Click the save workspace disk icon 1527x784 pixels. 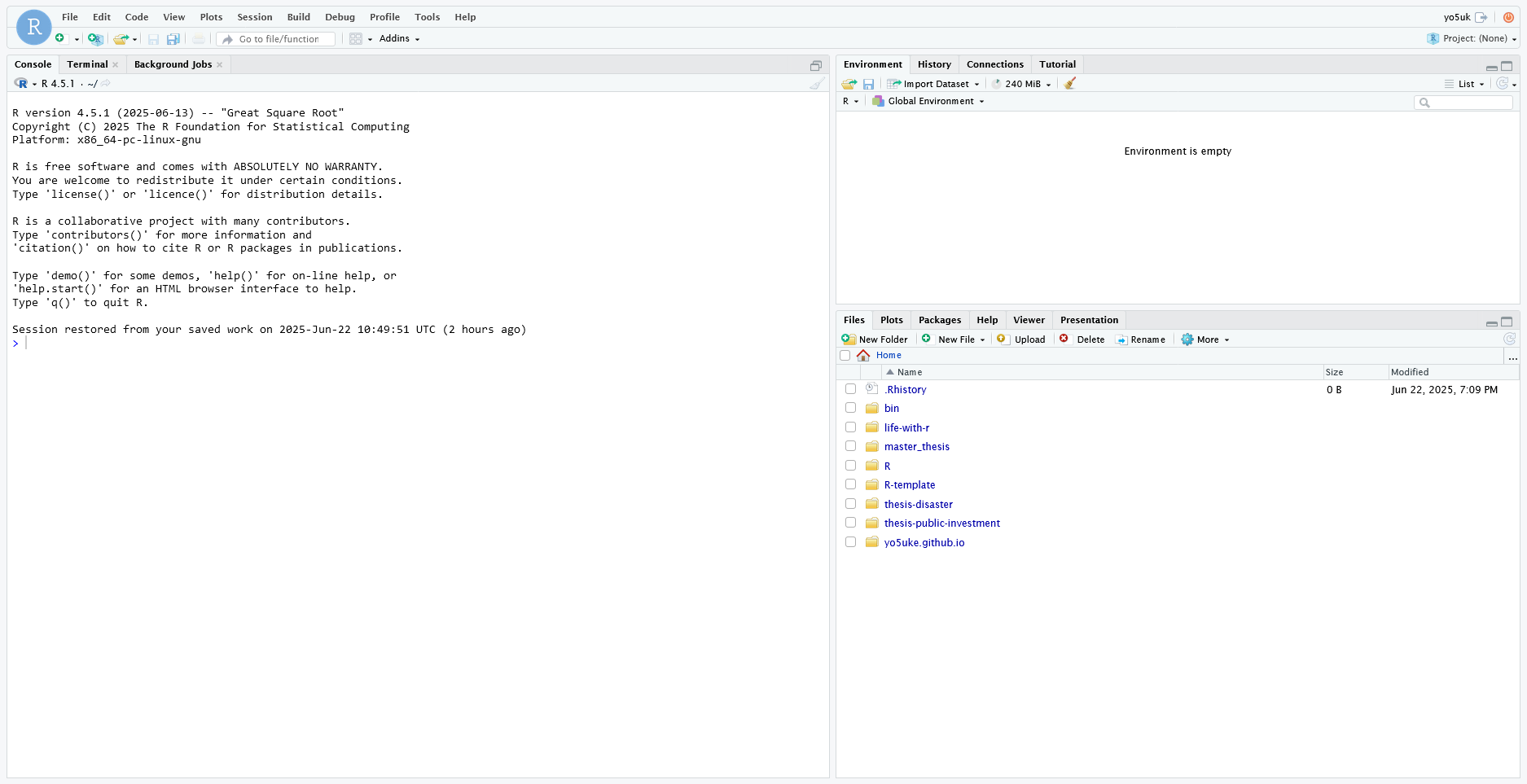[869, 84]
